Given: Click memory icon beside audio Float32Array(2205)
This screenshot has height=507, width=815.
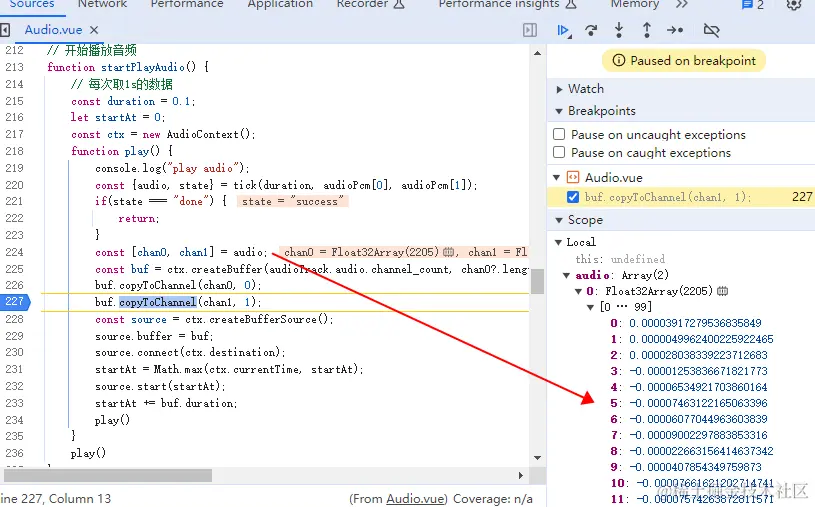Looking at the screenshot, I should (x=722, y=291).
